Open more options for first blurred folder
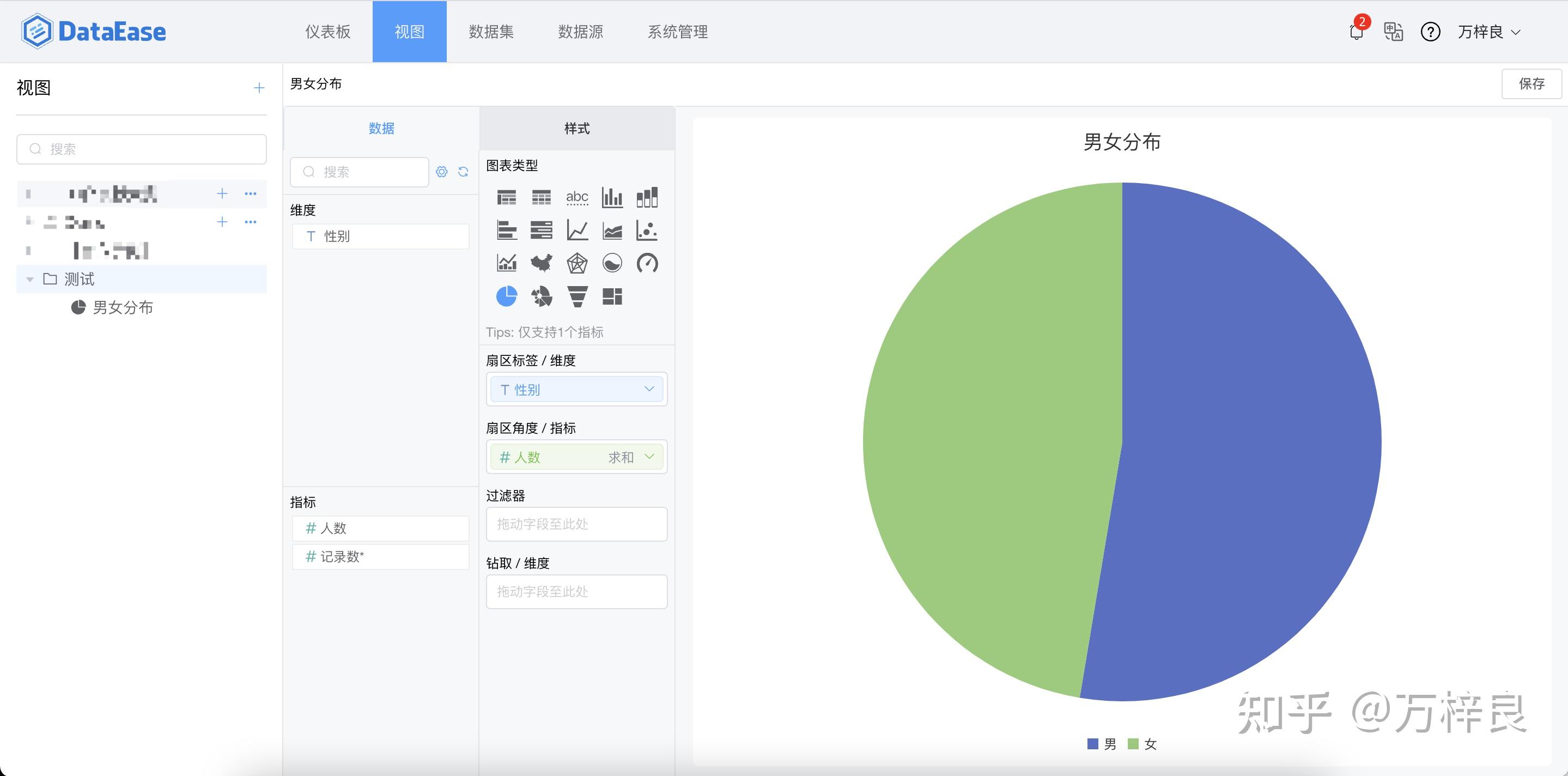Image resolution: width=1568 pixels, height=776 pixels. pyautogui.click(x=251, y=193)
